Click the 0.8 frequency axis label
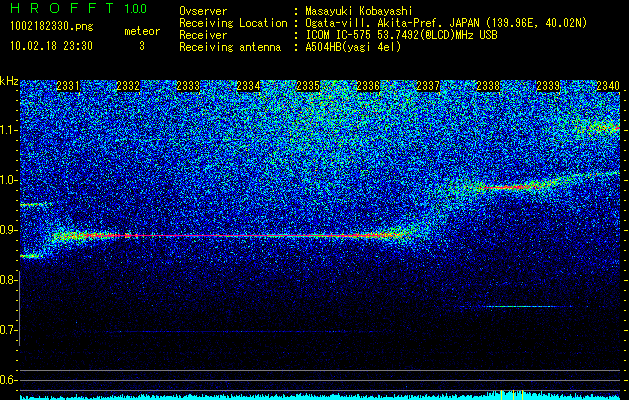This screenshot has height=400, width=629. click(x=7, y=280)
